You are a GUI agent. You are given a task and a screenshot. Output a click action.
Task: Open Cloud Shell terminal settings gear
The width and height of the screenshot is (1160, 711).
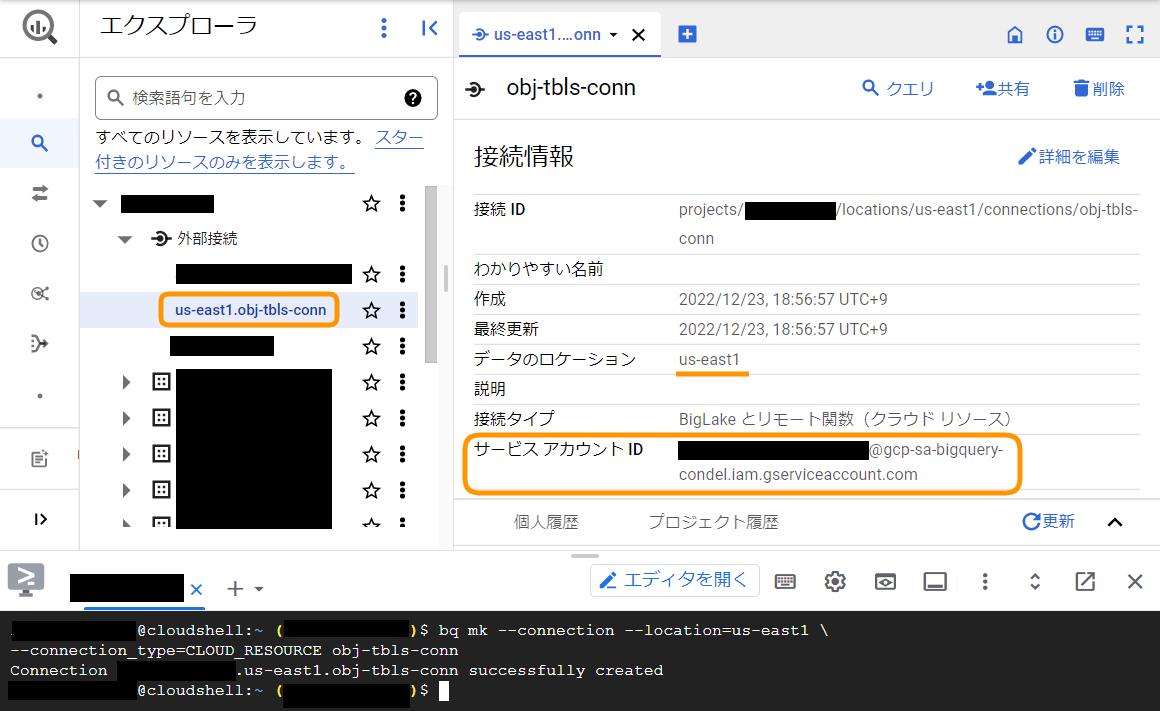pos(835,582)
